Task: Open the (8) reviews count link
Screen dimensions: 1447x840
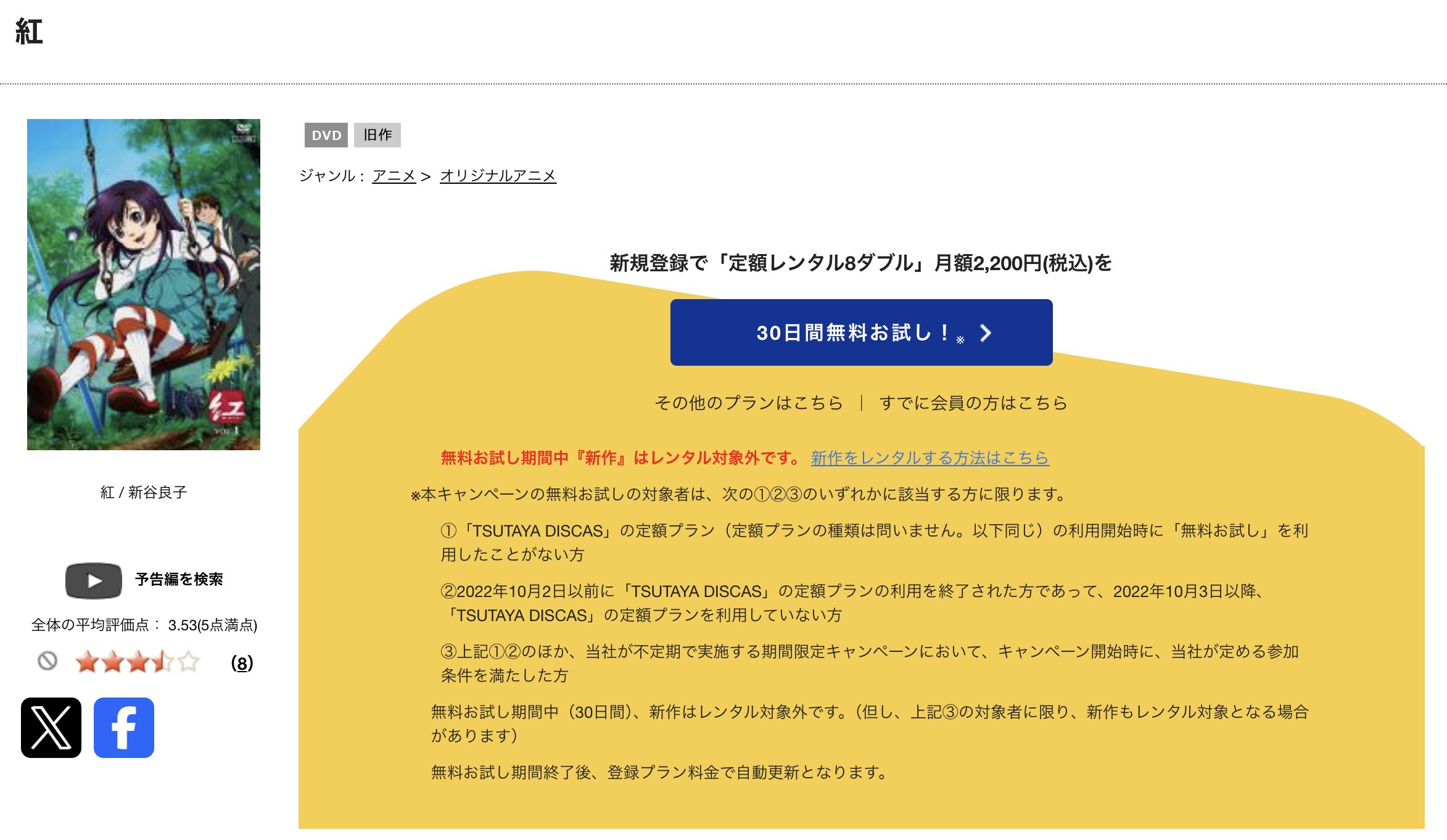Action: [242, 663]
